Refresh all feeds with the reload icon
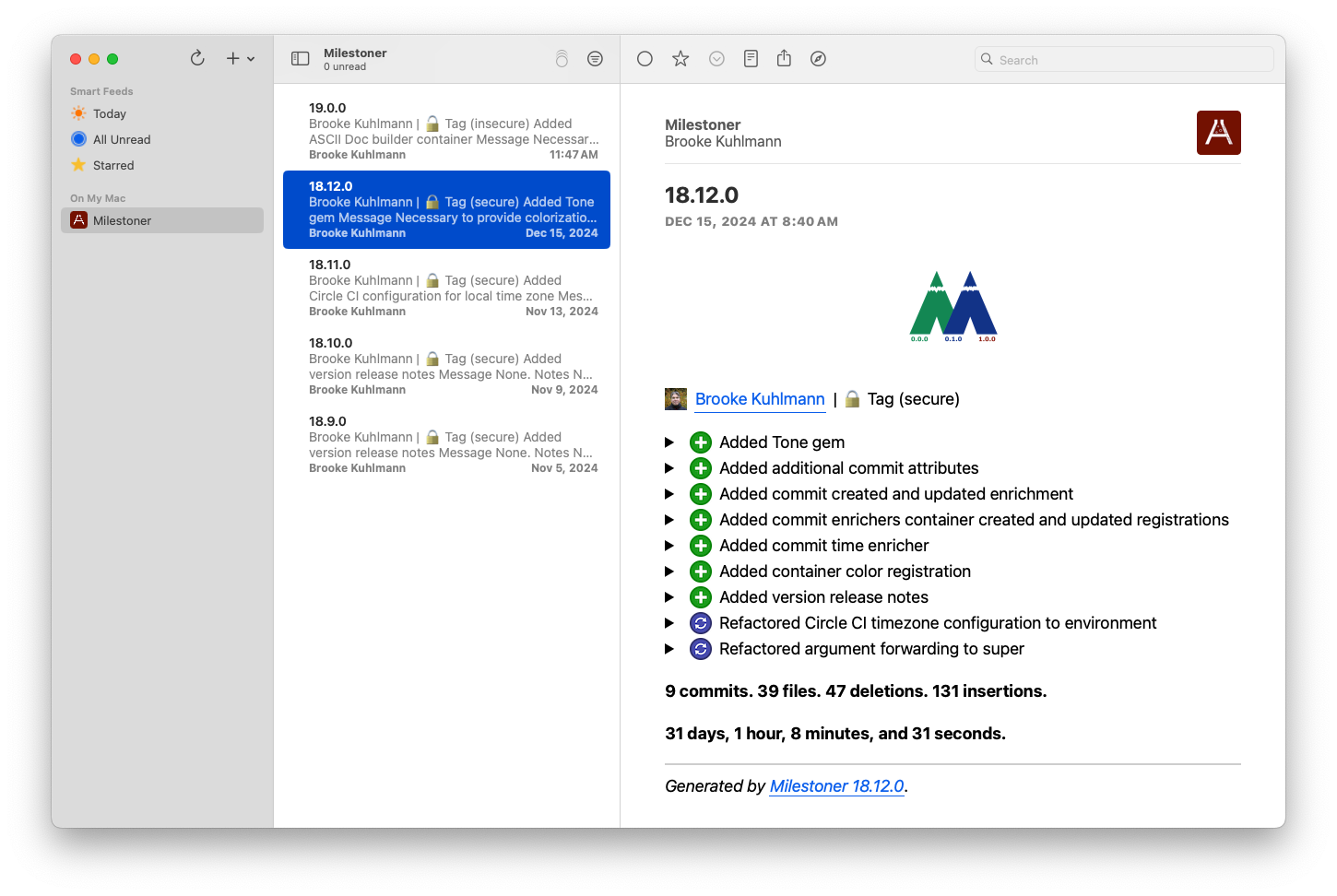The width and height of the screenshot is (1337, 896). (197, 58)
